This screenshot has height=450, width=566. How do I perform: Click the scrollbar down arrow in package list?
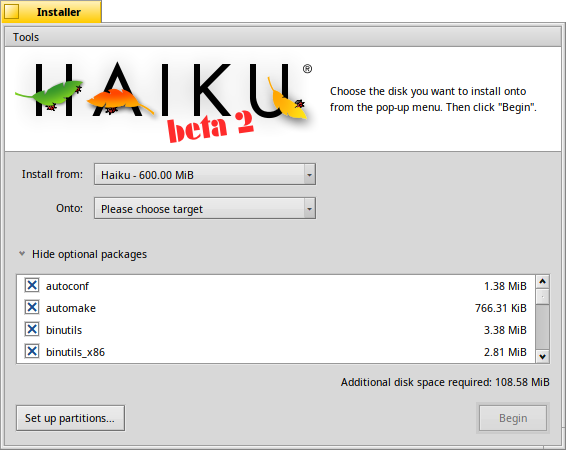[543, 357]
